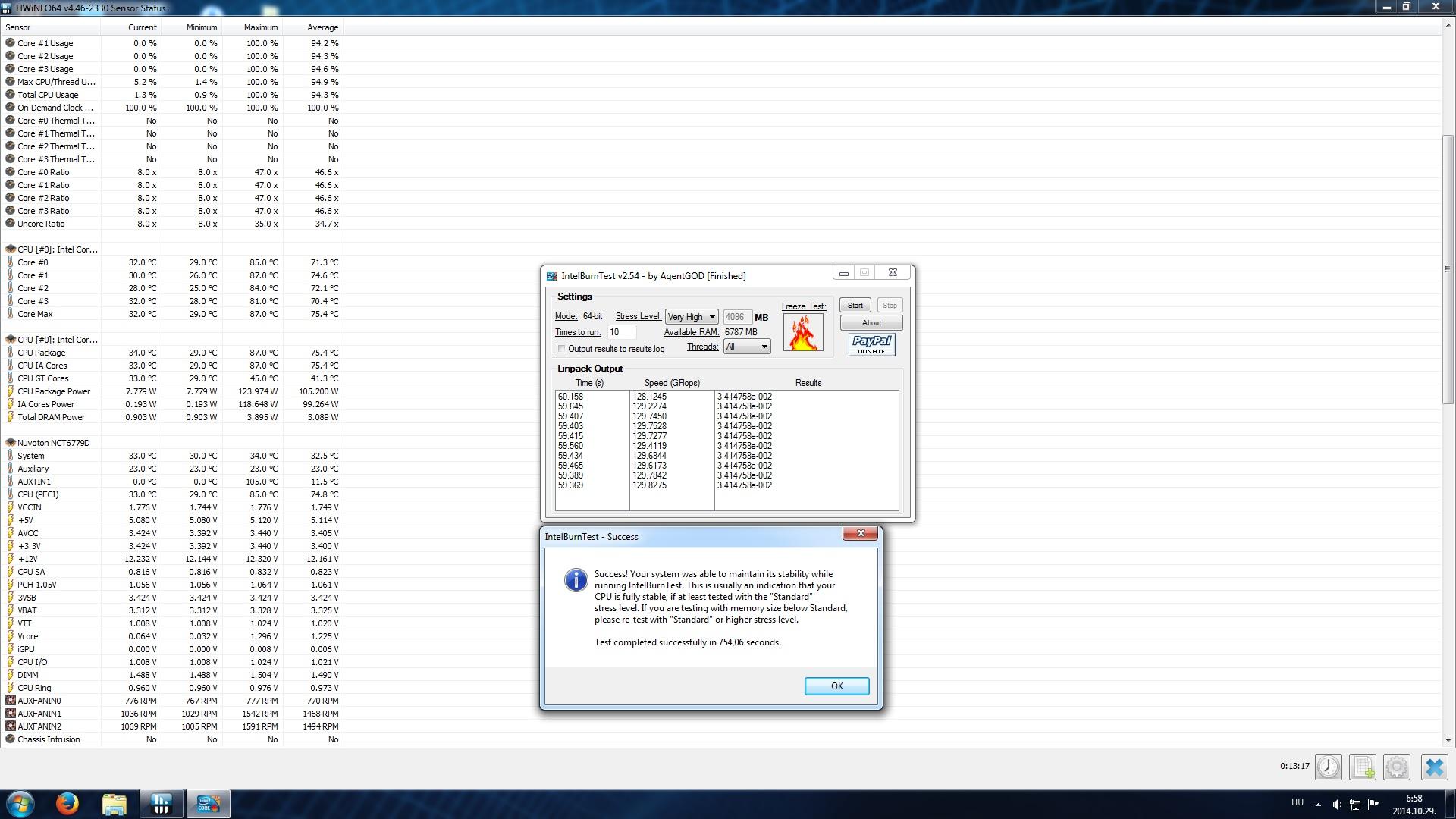This screenshot has width=1456, height=819.
Task: Click the Nuvoton NCT6779D chip icon
Action: (11, 443)
